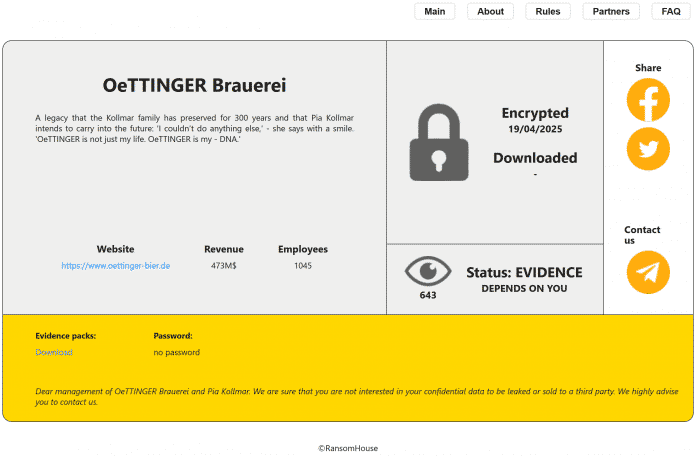Click the Employees column label
Screen dimensions: 696x458
[303, 249]
